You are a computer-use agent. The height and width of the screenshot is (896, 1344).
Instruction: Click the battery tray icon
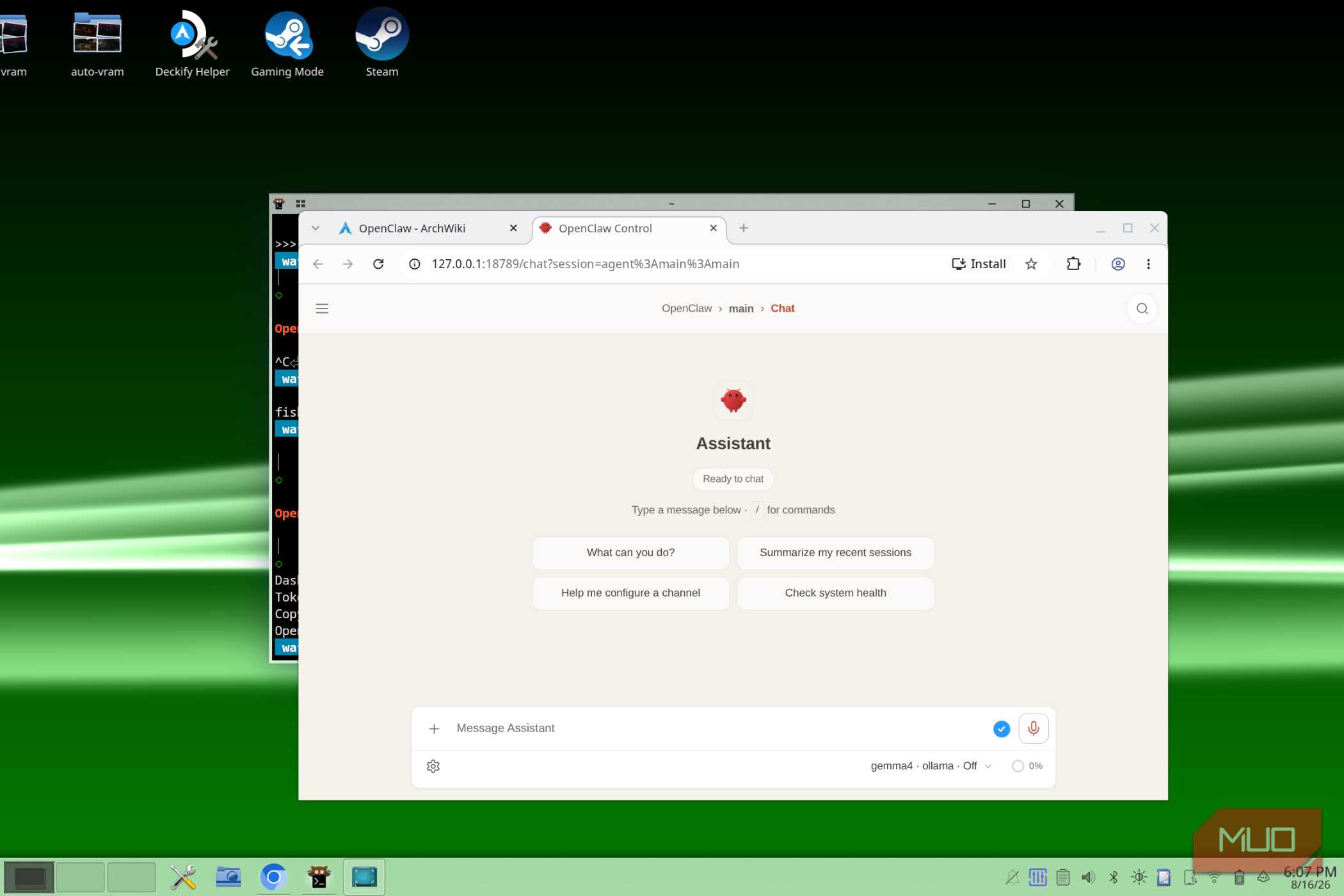point(1239,877)
